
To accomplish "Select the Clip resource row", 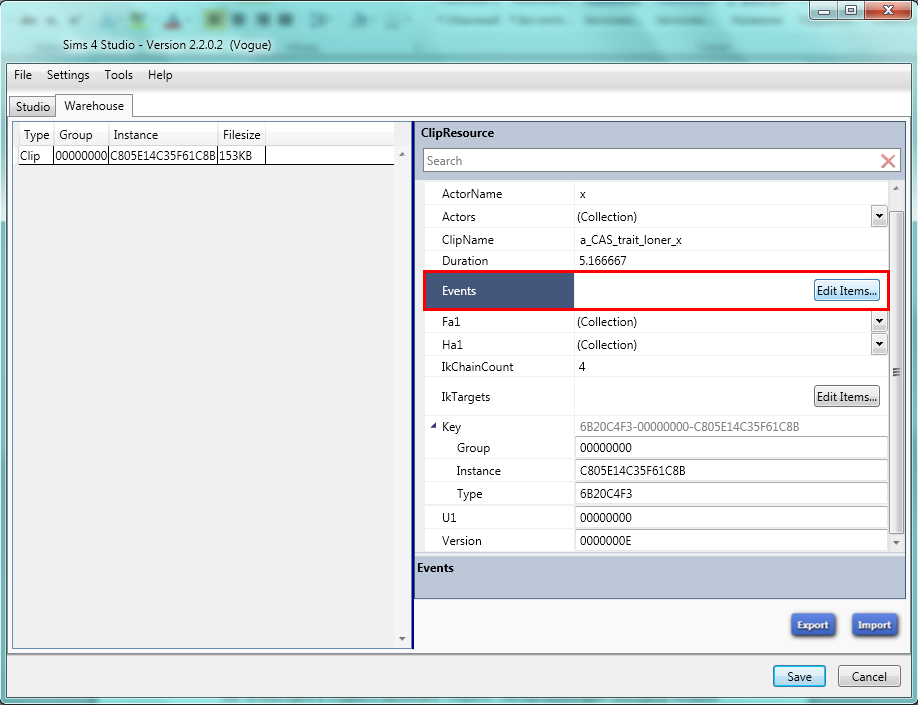I will tap(140, 156).
